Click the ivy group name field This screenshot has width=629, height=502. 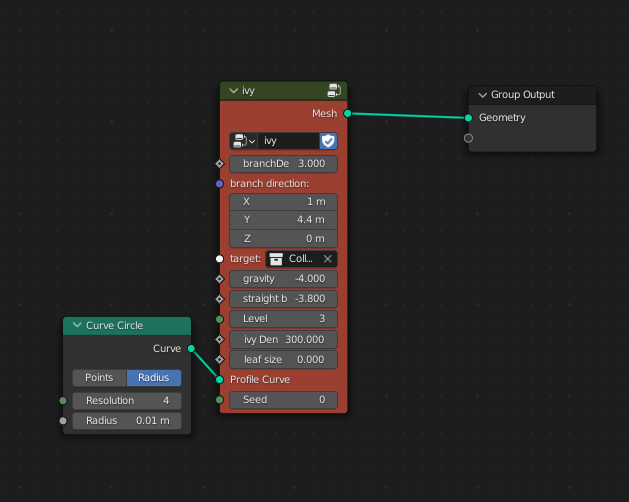(x=289, y=141)
